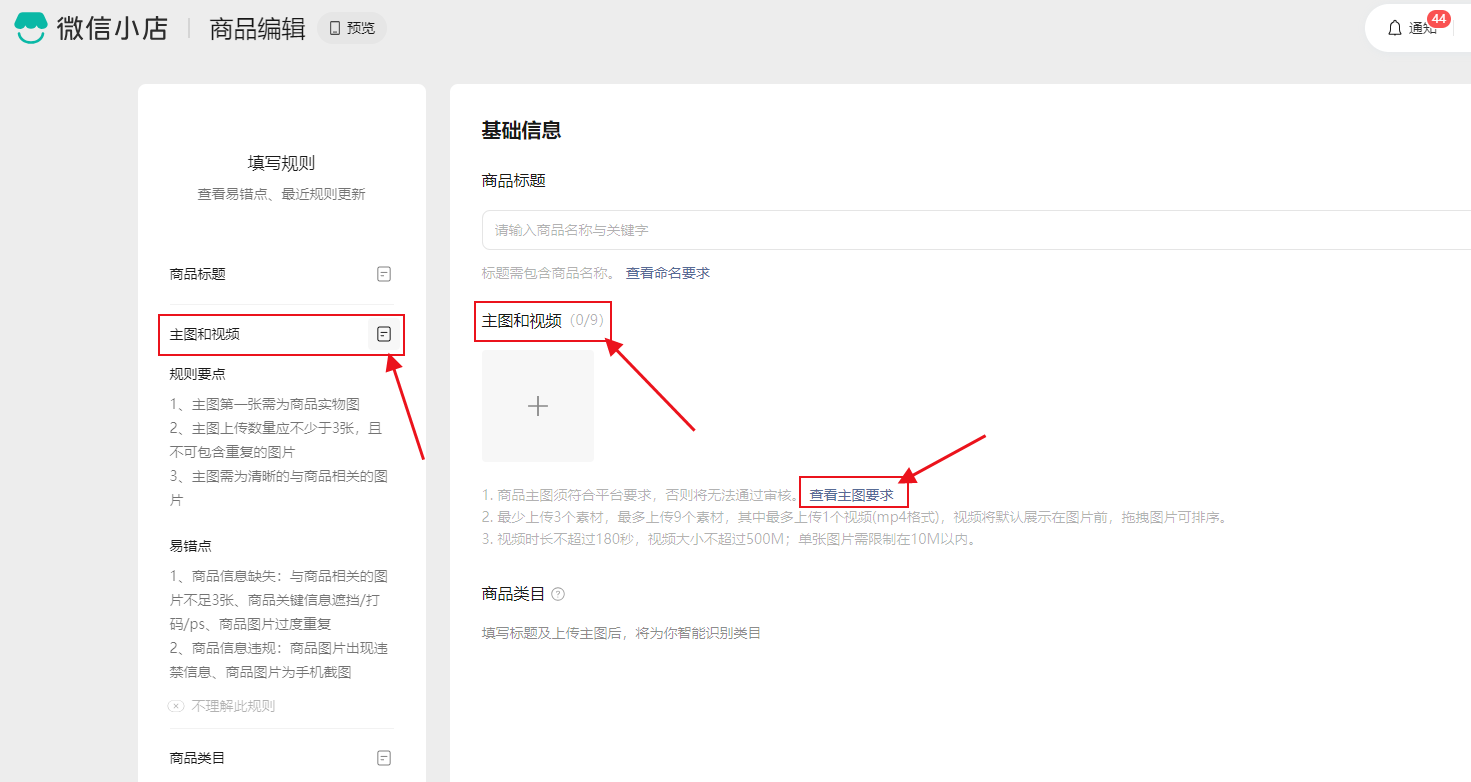Select 主图和视频 in the rules sidebar
1471x782 pixels.
tap(205, 334)
